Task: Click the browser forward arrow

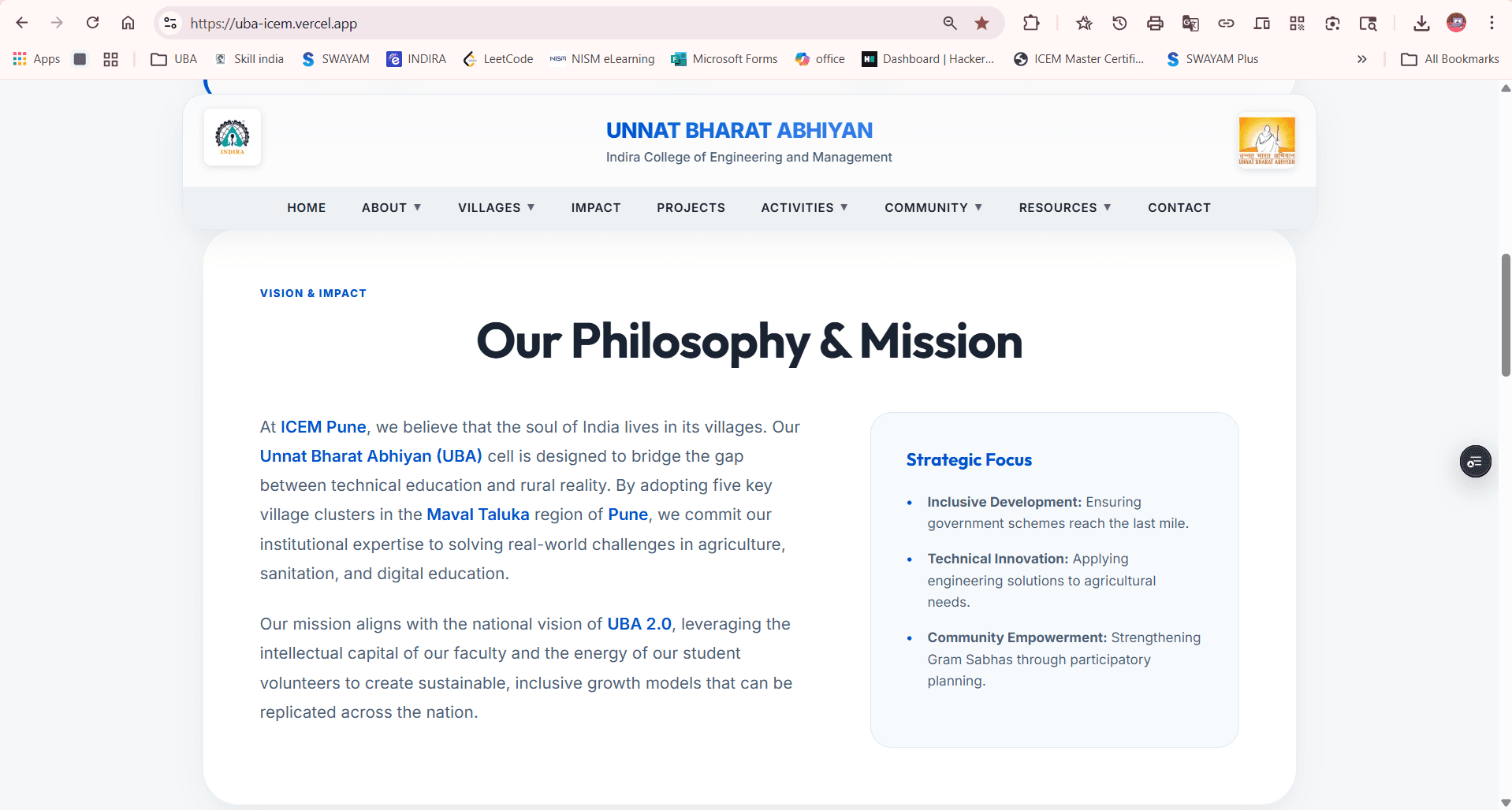Action: click(57, 23)
